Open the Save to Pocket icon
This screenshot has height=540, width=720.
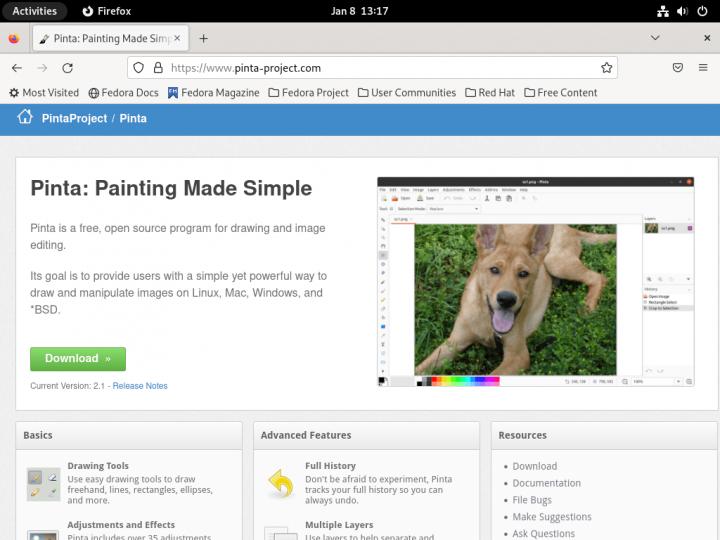pyautogui.click(x=678, y=68)
